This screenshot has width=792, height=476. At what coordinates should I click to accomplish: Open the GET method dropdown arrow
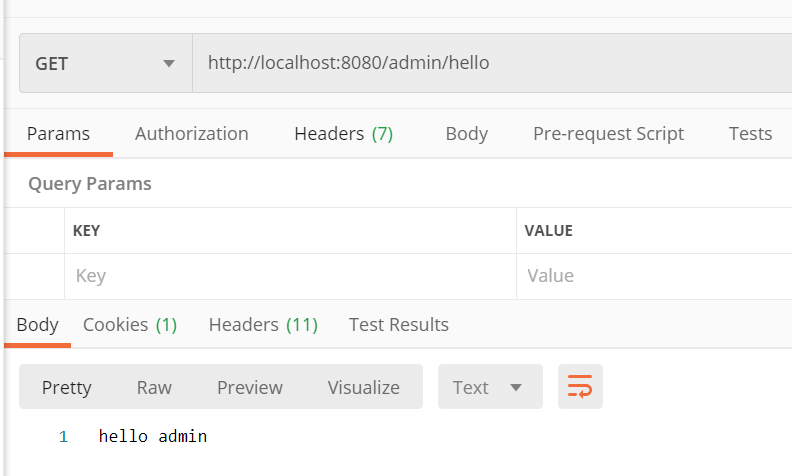coord(169,64)
